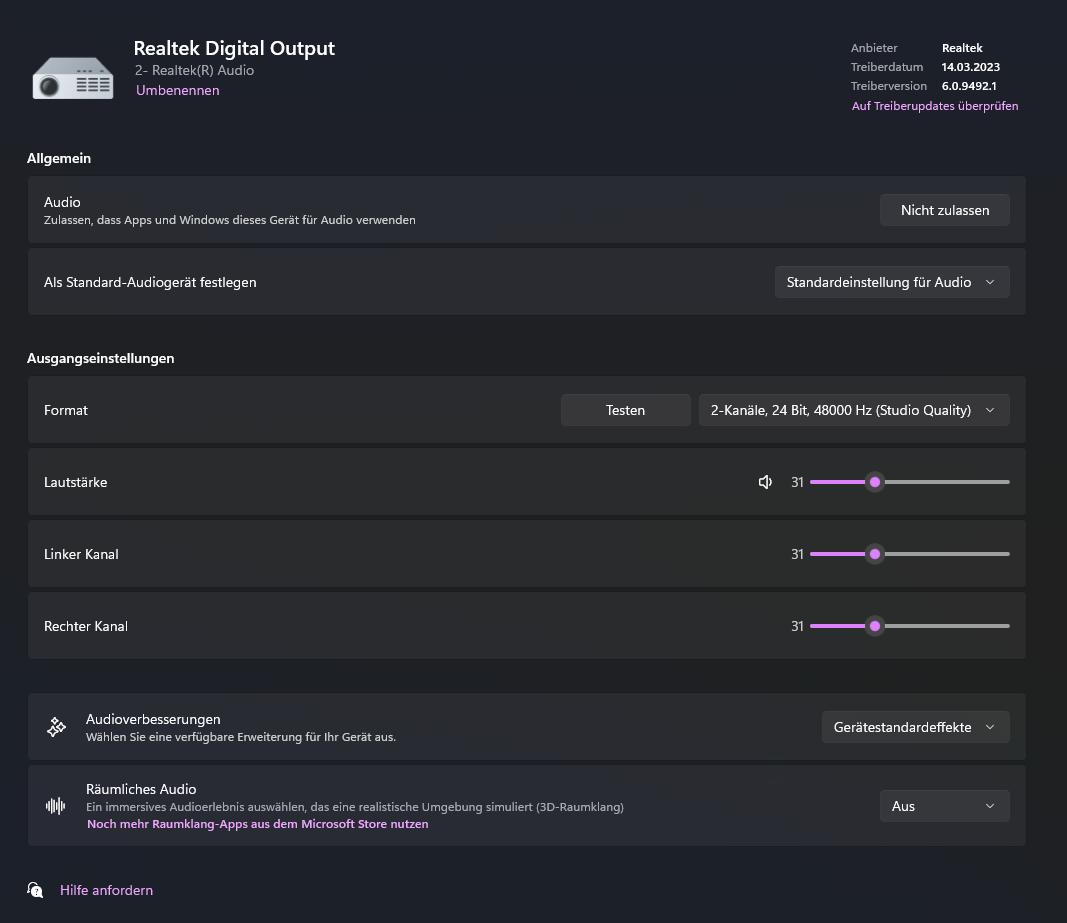This screenshot has width=1067, height=923.
Task: Click the Realtek Digital Output title
Action: point(234,48)
